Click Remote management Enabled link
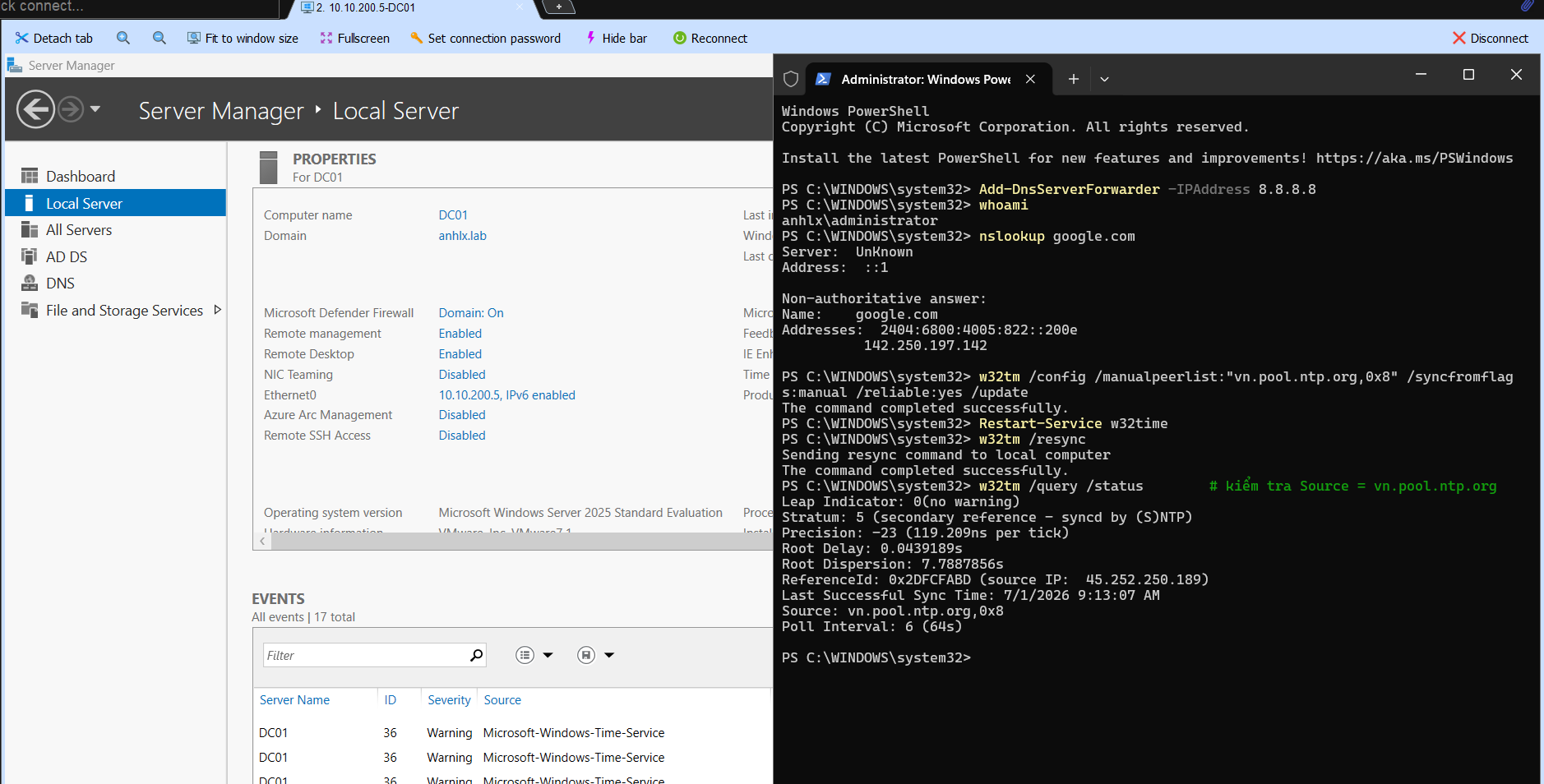The width and height of the screenshot is (1544, 784). [x=460, y=334]
